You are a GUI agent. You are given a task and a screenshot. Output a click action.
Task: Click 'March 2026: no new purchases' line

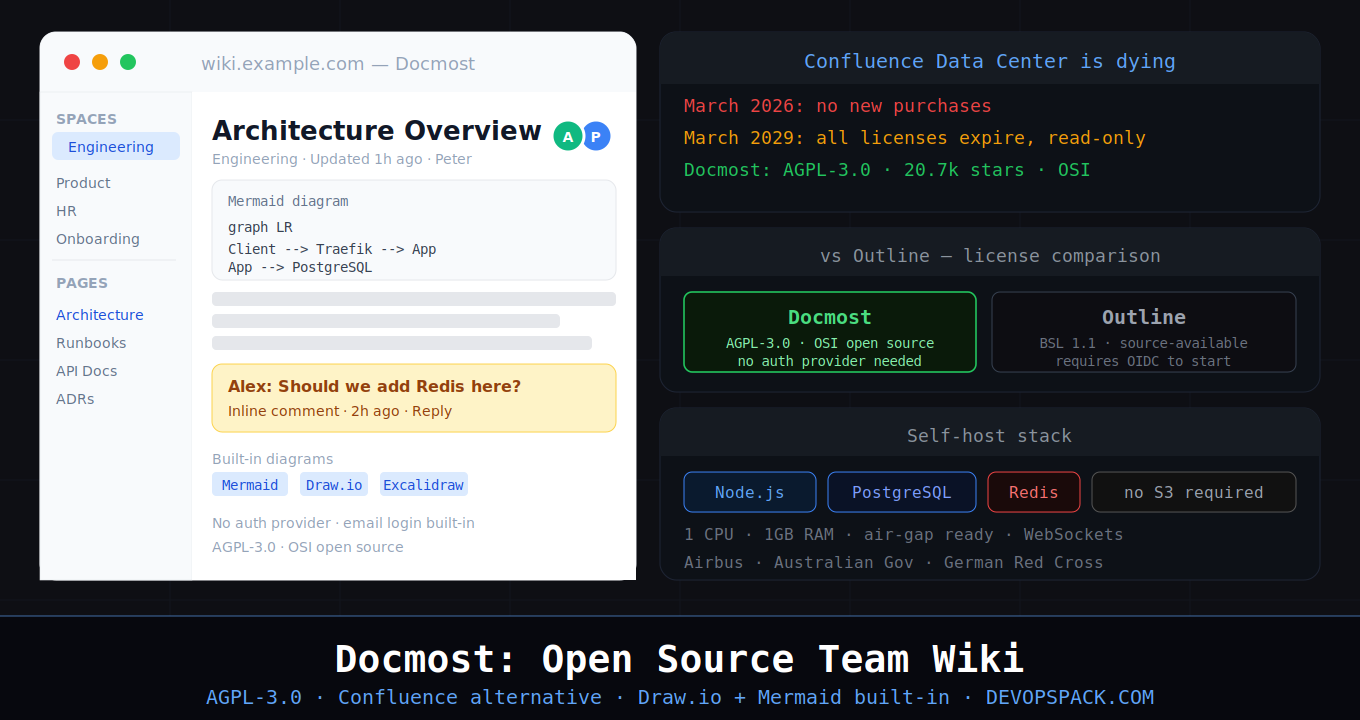(838, 106)
